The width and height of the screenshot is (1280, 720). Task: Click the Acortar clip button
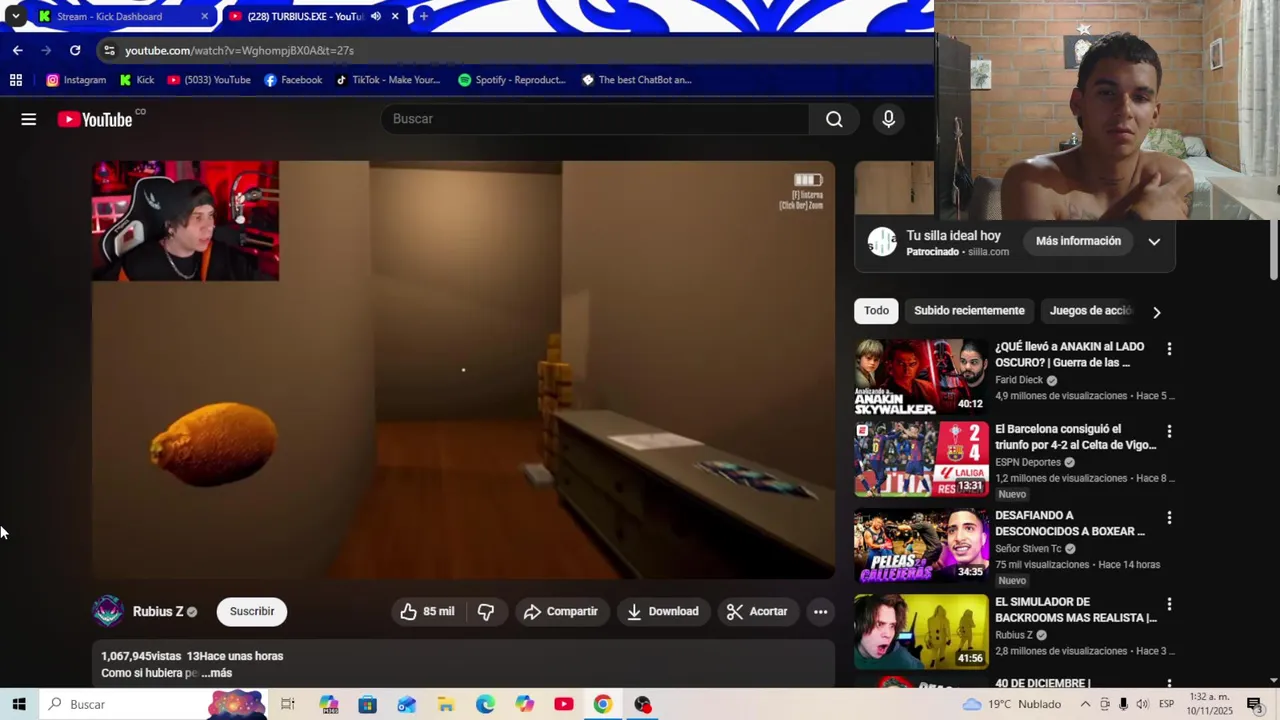point(757,611)
